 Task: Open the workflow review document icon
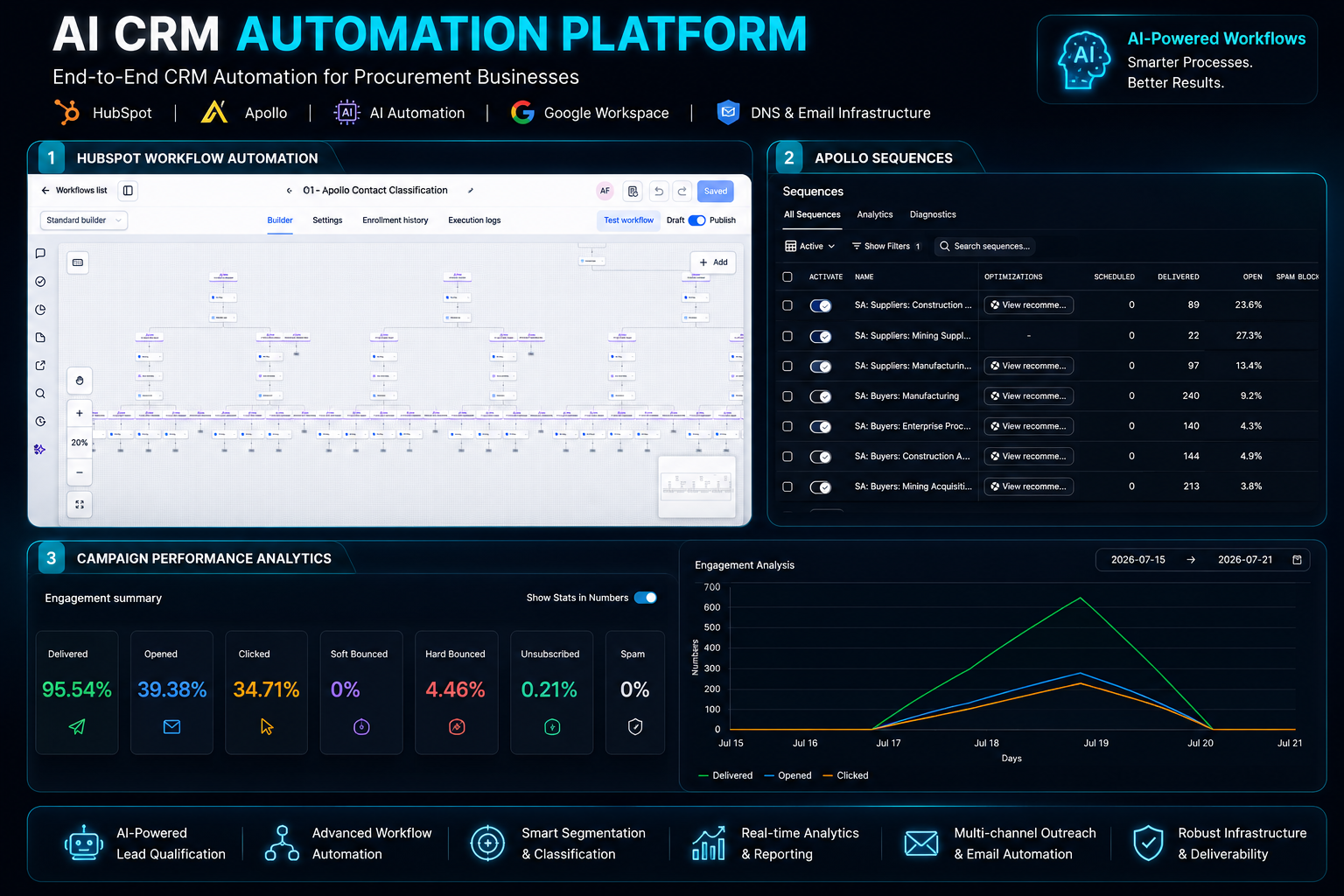click(633, 191)
